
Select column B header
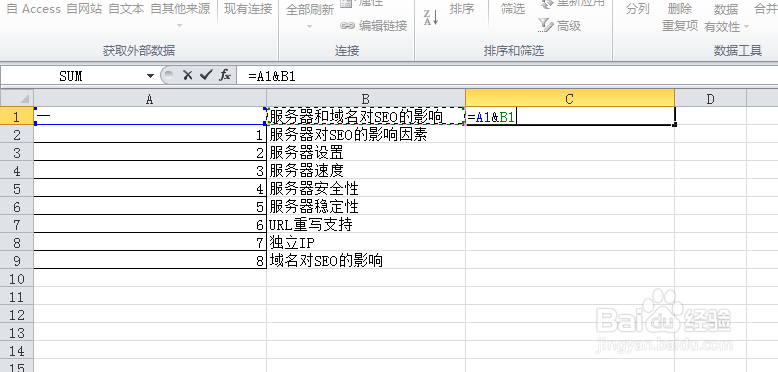pos(366,99)
